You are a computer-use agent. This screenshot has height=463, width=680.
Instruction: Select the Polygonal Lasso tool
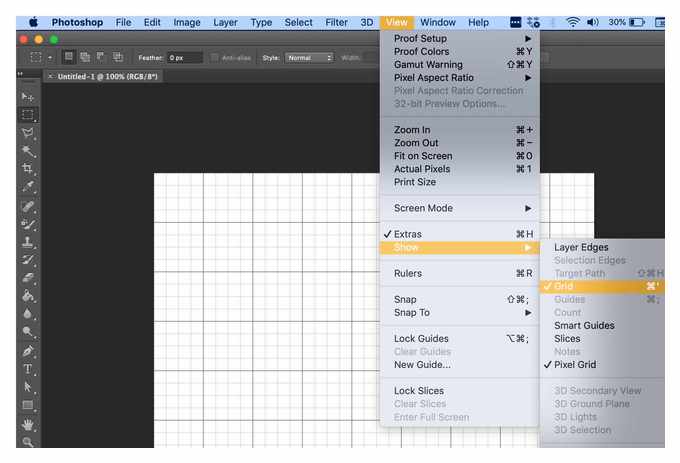(x=28, y=133)
